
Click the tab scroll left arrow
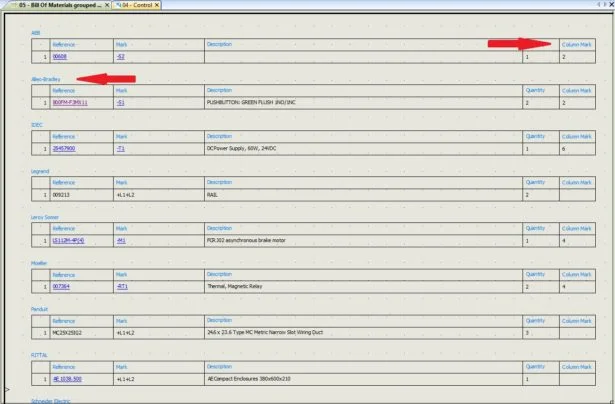599,4
